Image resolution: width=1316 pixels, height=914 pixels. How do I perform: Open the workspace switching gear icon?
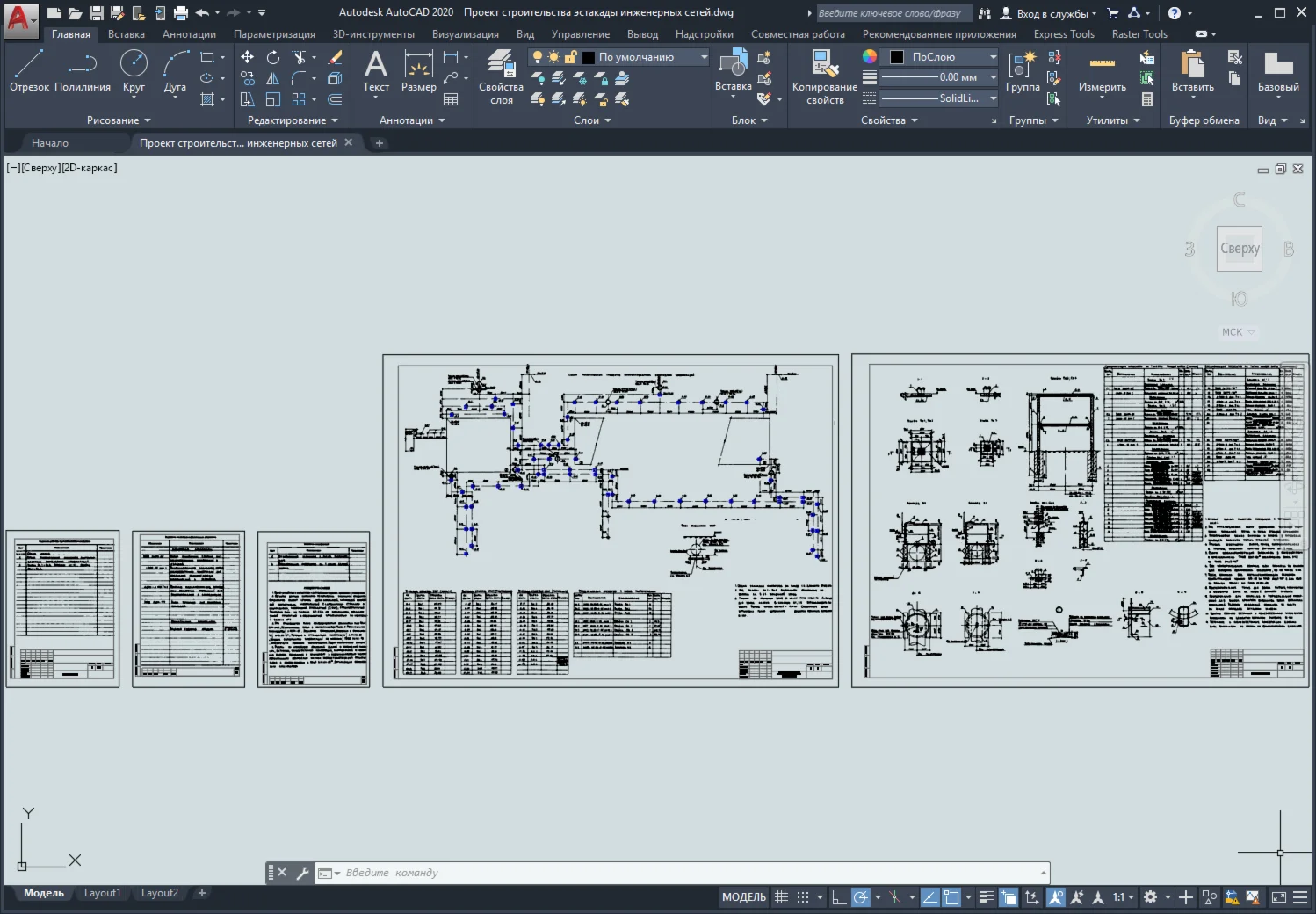coord(1150,897)
